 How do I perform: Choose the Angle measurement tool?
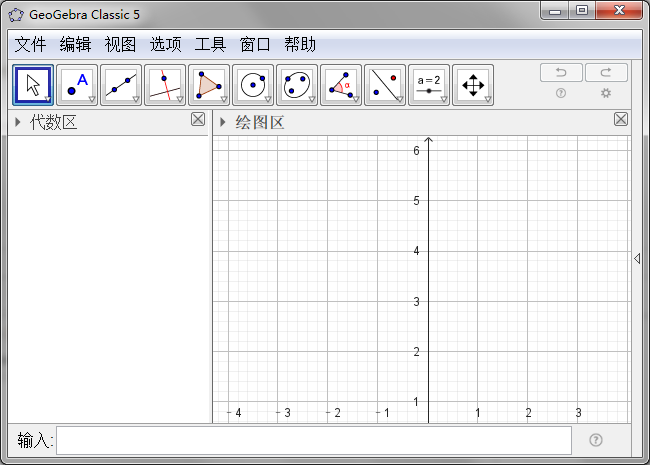(341, 85)
